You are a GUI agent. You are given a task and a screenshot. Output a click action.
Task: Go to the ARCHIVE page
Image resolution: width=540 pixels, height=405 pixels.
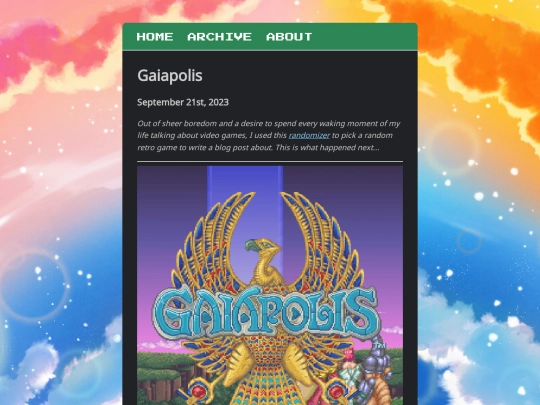pos(219,37)
